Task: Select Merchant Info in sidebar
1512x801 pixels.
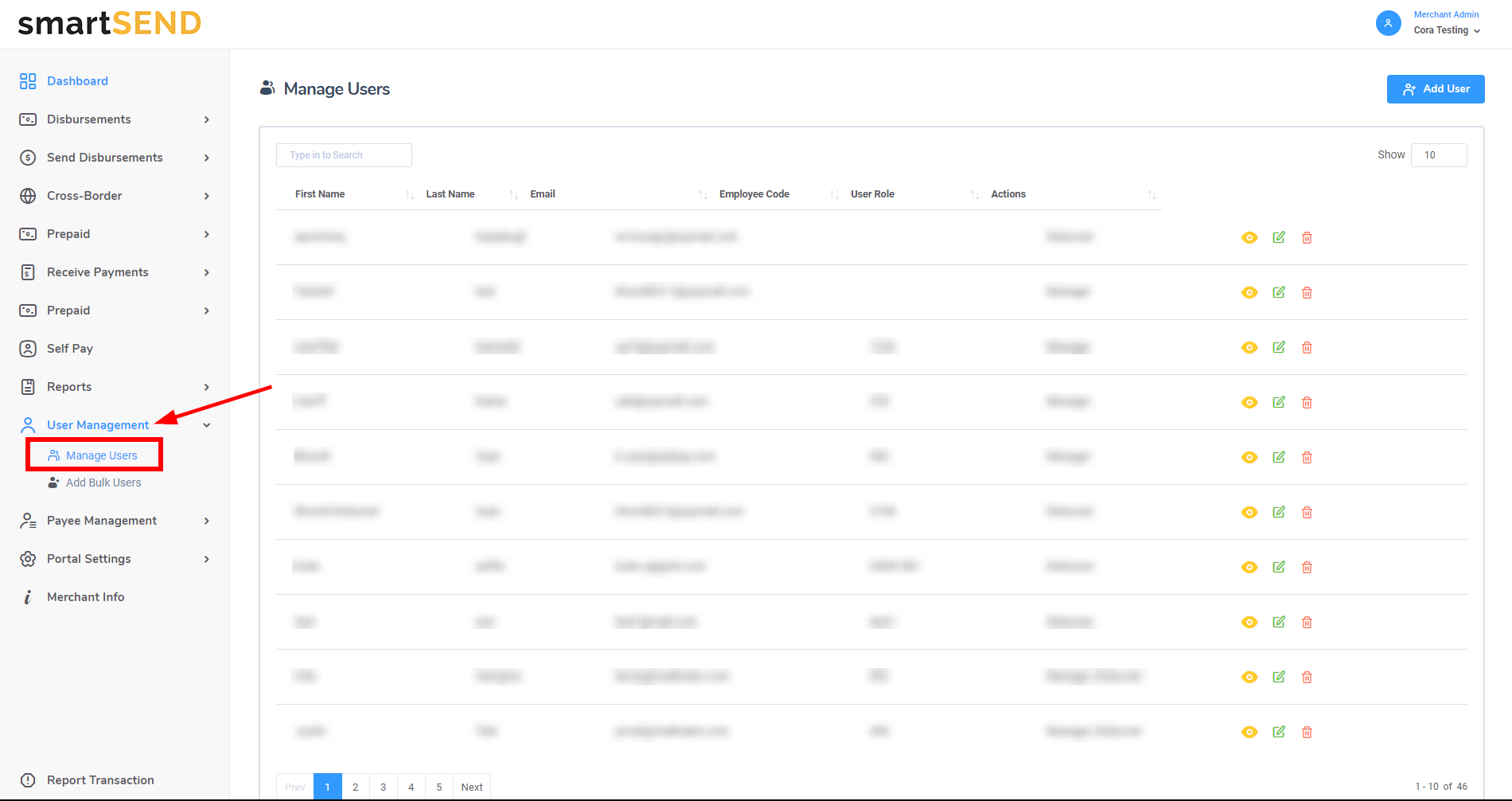Action: pos(85,597)
